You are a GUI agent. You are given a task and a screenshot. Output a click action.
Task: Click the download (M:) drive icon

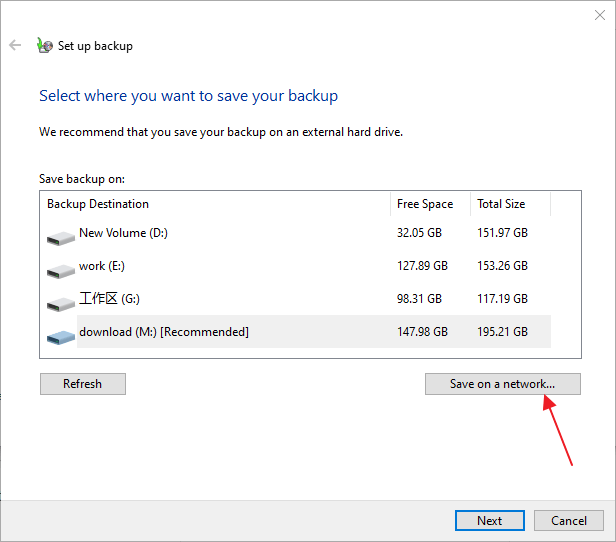coord(60,336)
